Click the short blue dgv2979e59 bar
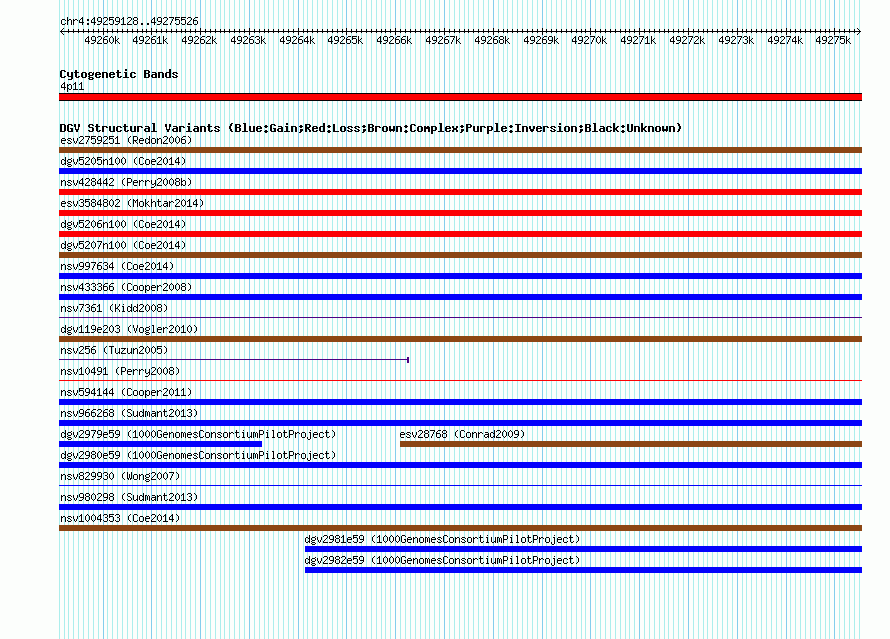The image size is (890, 639). click(161, 444)
